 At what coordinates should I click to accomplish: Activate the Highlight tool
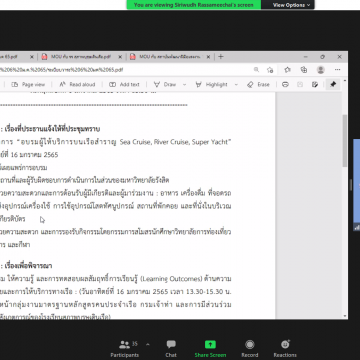point(212,85)
